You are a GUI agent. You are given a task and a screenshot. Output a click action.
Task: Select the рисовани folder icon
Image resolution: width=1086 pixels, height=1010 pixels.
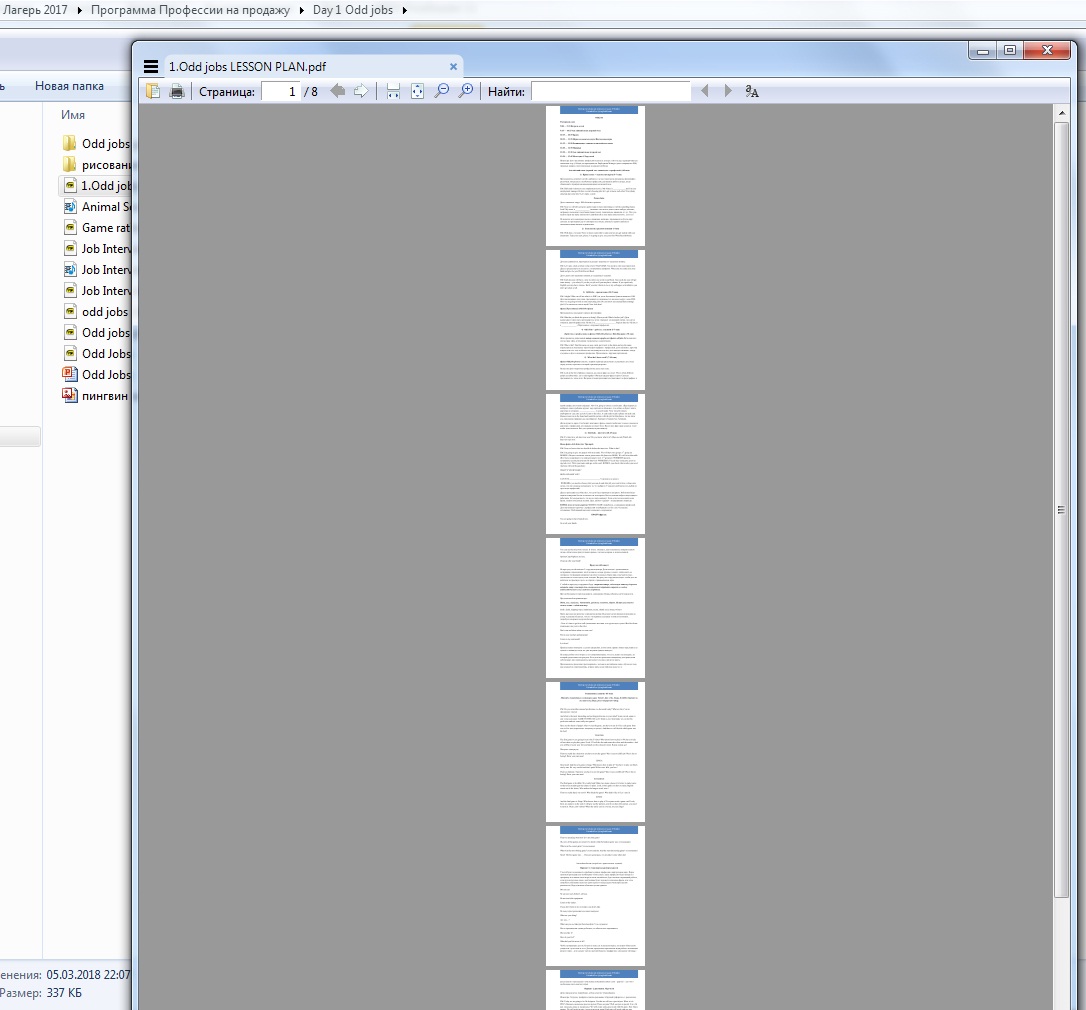point(69,164)
